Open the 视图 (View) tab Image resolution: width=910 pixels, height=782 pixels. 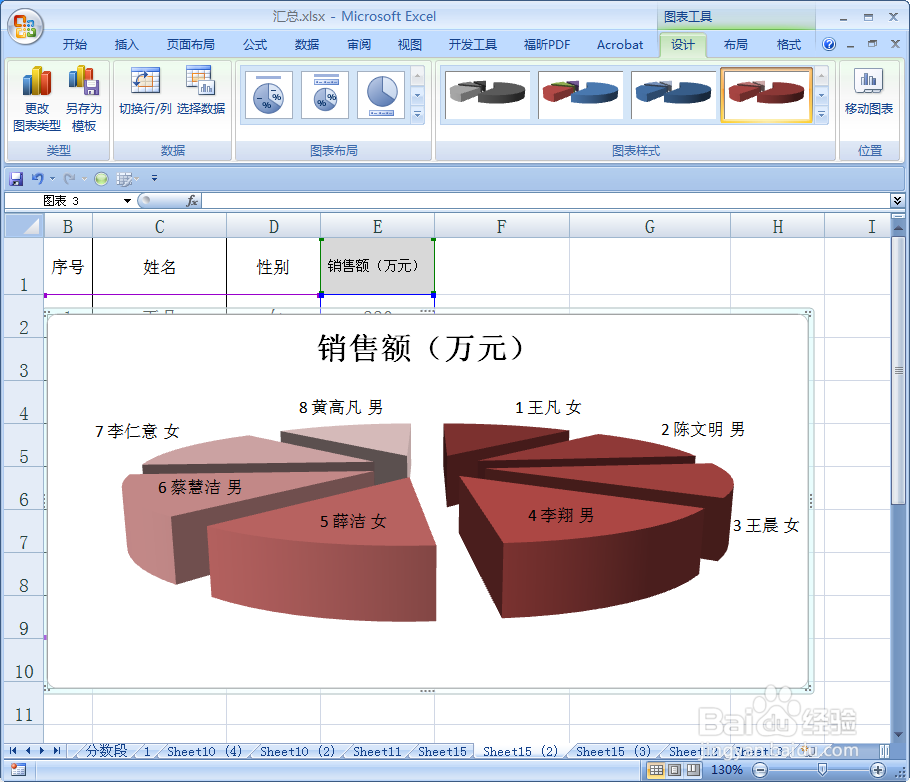coord(410,45)
